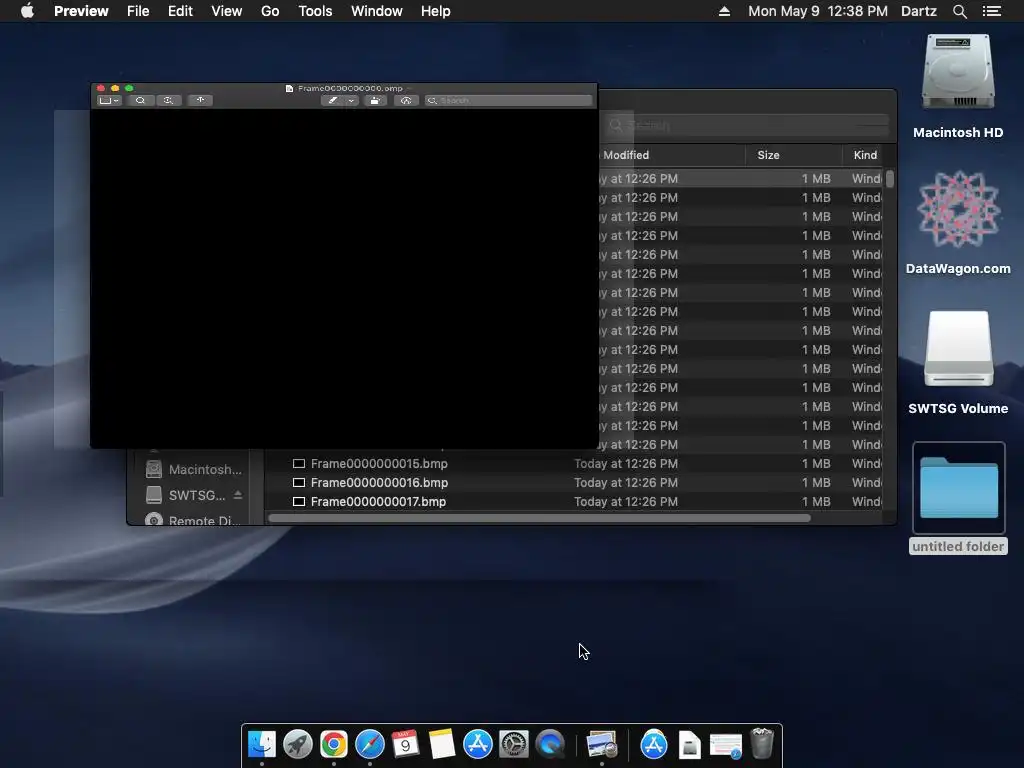Open QuickTime Player from the Dock

[x=551, y=744]
